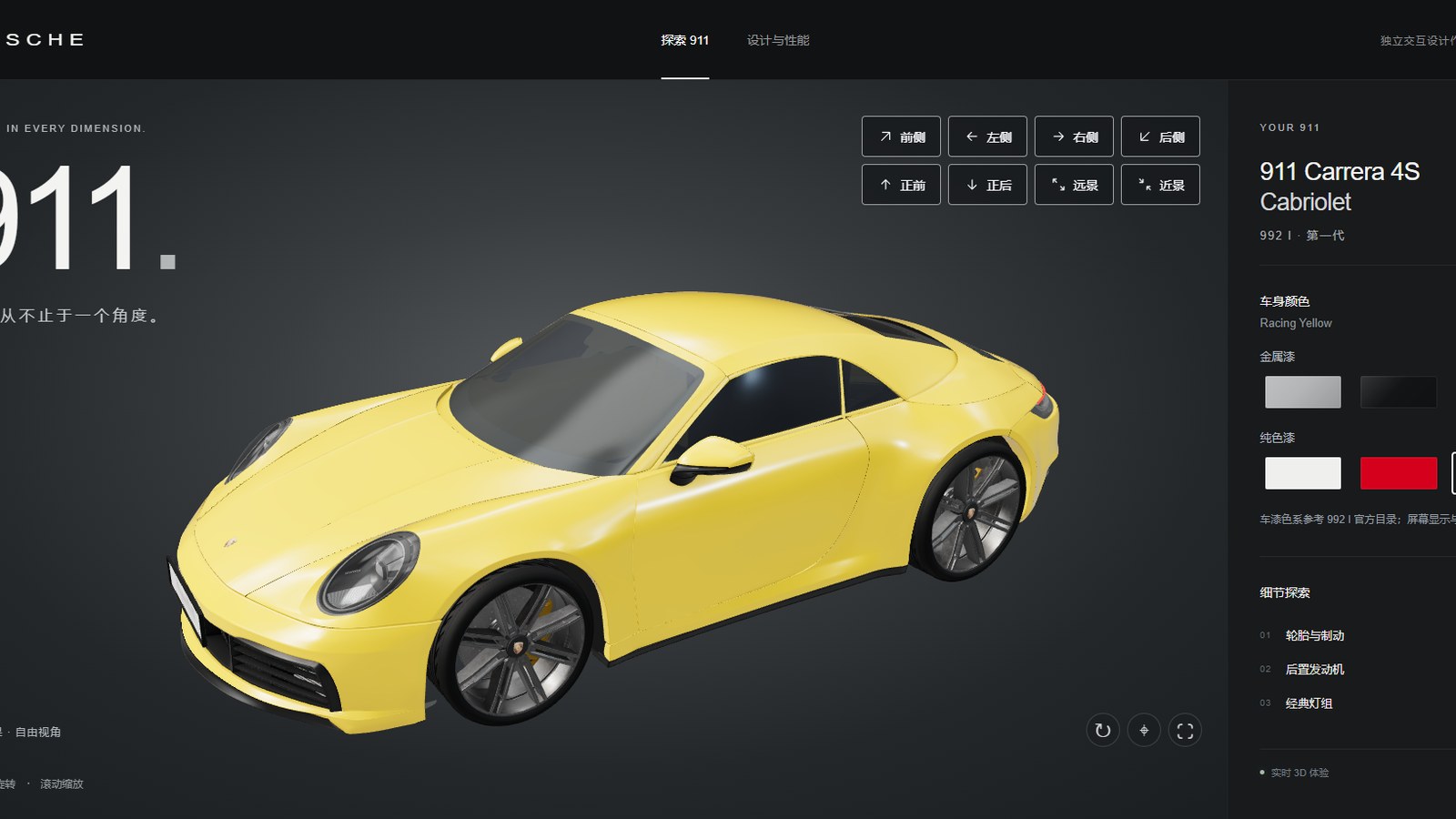Switch to the 前侧 front-side camera view
The image size is (1456, 819).
(x=901, y=136)
